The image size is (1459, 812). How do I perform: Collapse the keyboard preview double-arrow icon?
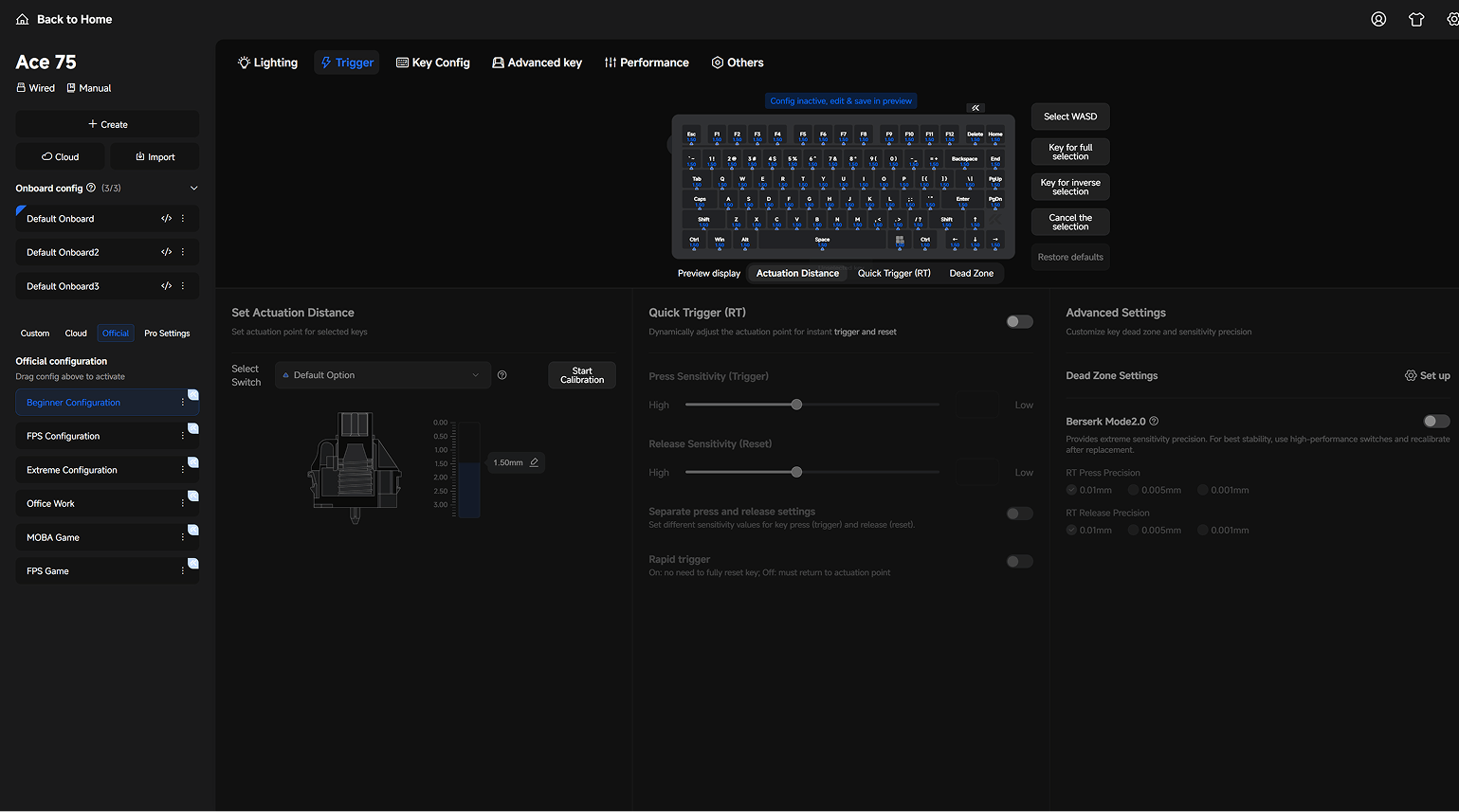pyautogui.click(x=976, y=108)
